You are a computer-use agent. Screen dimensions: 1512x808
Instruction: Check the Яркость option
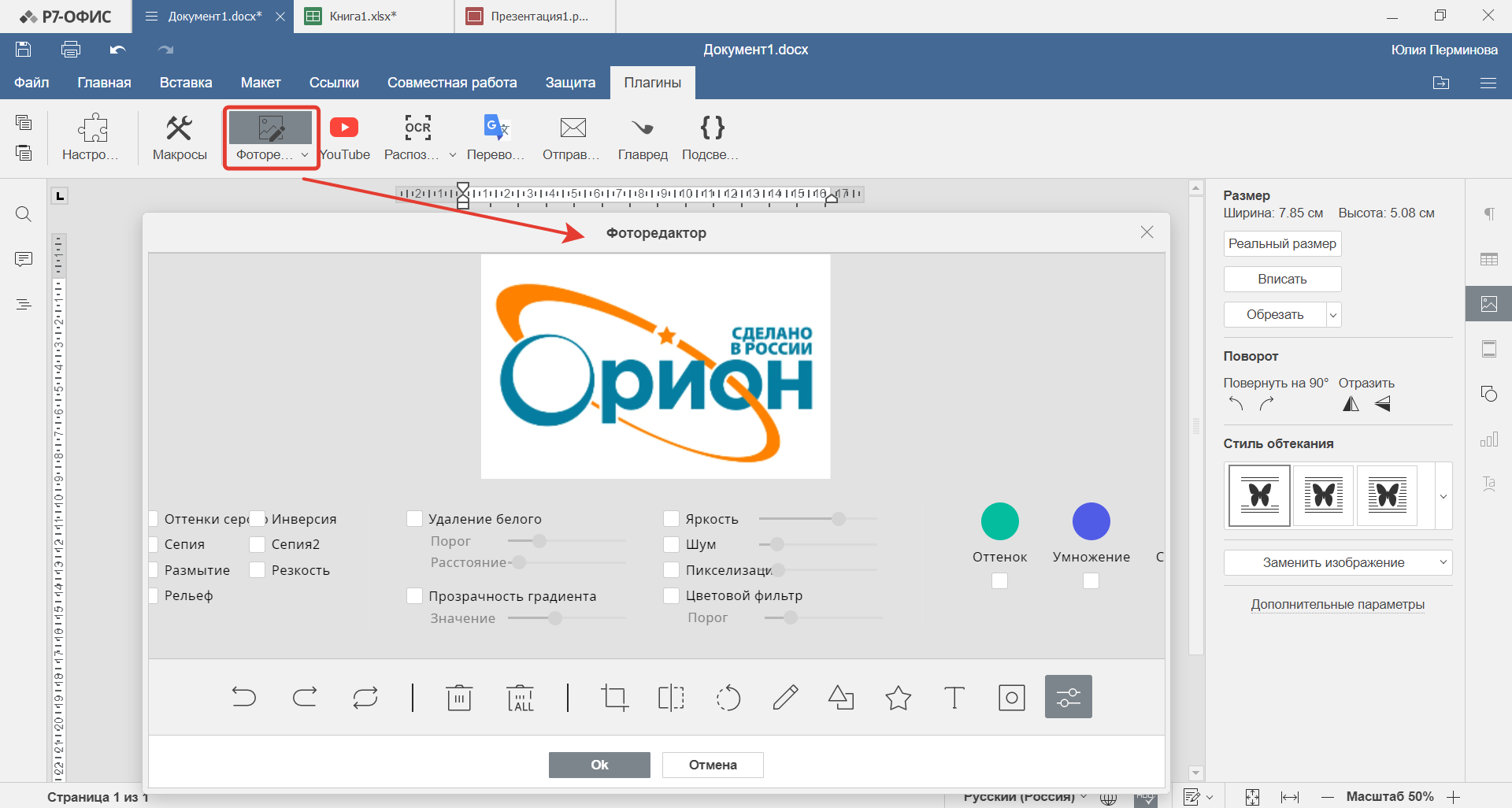coord(672,519)
